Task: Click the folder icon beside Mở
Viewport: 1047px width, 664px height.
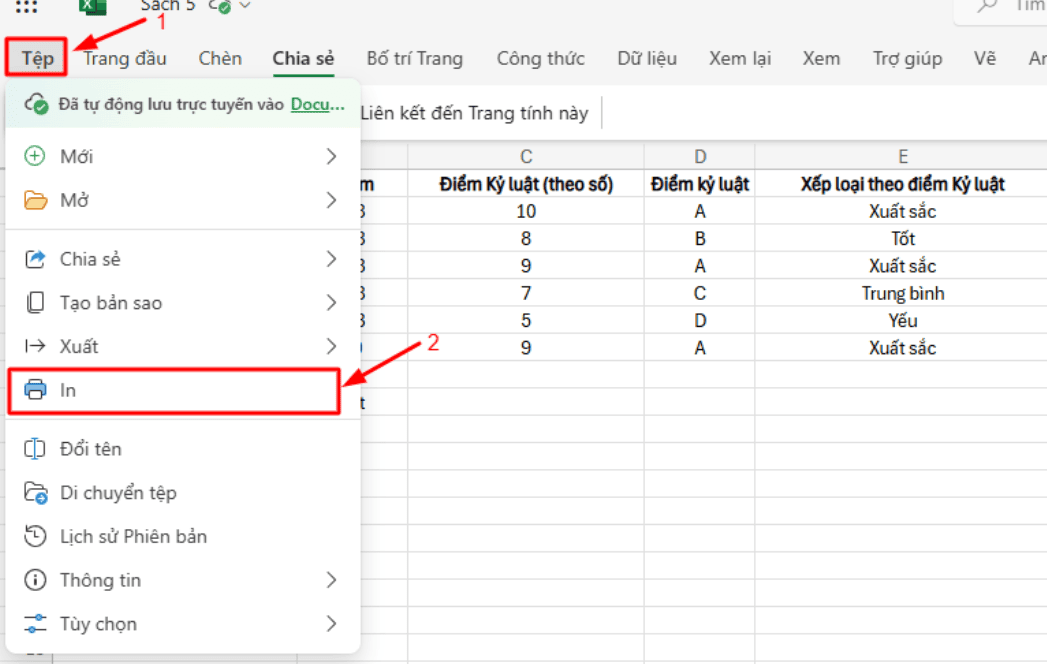Action: 35,200
